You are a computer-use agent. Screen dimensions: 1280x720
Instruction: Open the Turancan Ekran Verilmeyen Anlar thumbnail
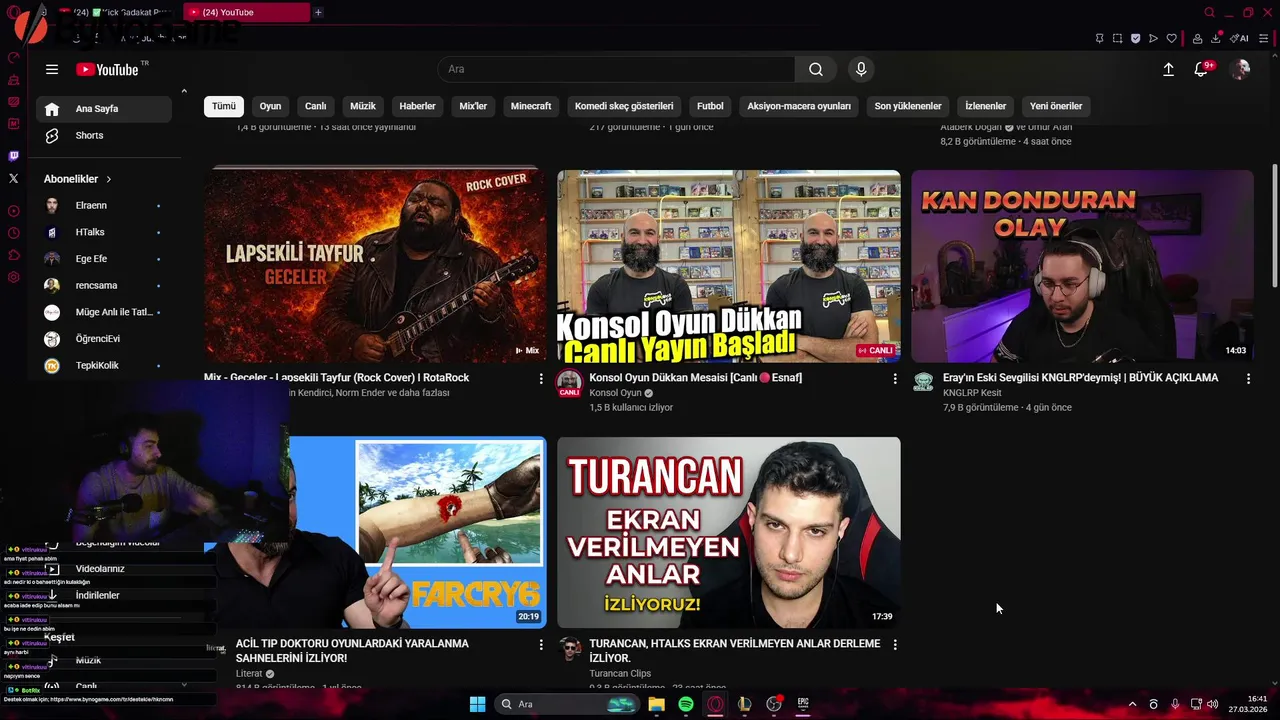point(729,532)
